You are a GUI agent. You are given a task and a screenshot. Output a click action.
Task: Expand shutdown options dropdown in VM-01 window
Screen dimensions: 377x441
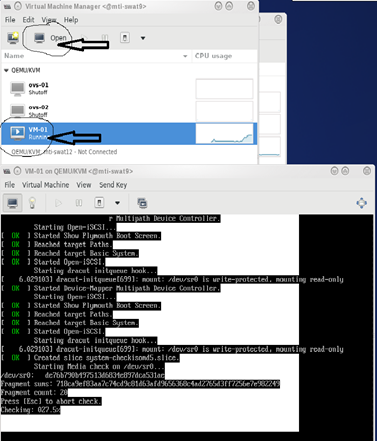point(117,203)
